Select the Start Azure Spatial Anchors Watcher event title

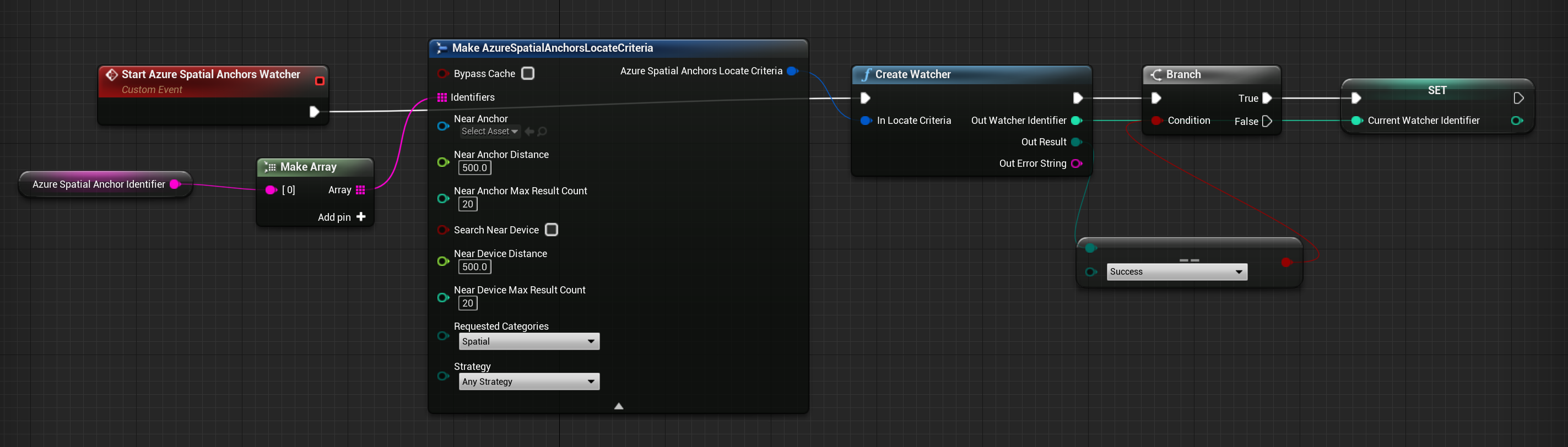(x=210, y=75)
